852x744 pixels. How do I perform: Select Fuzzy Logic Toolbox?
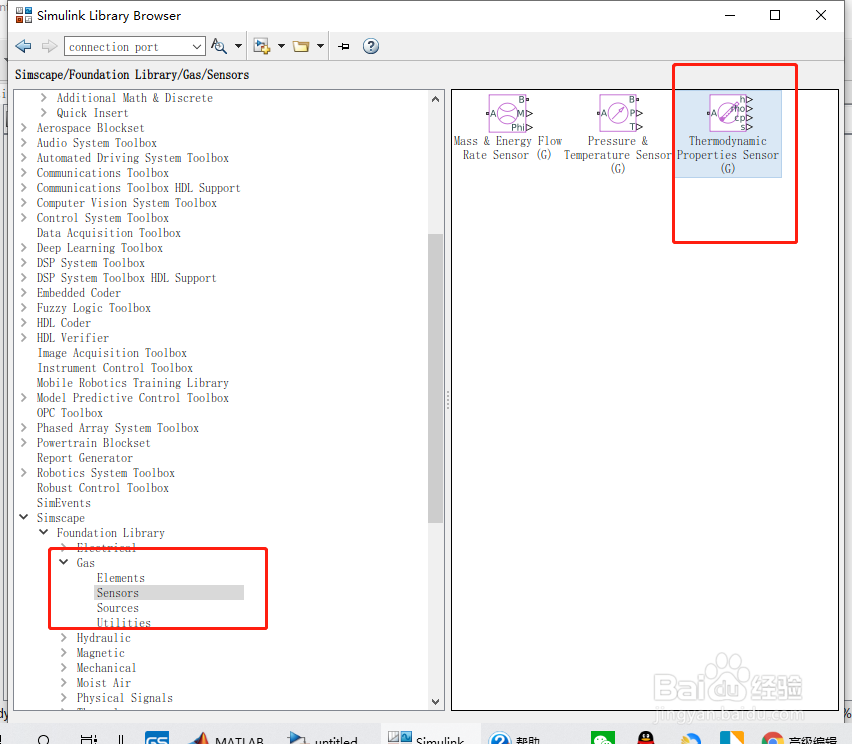(93, 308)
